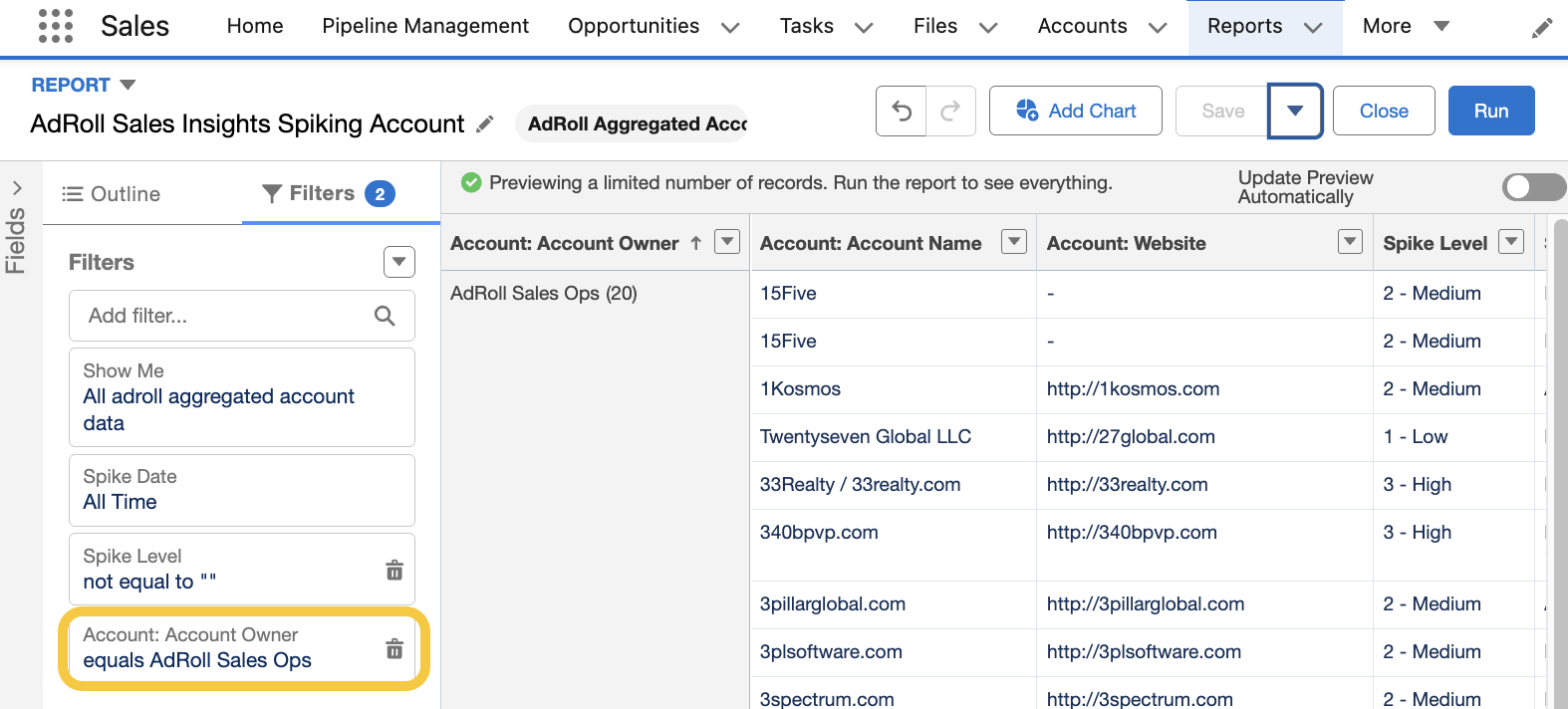Open the More navigation menu
The image size is (1568, 709).
1406,26
